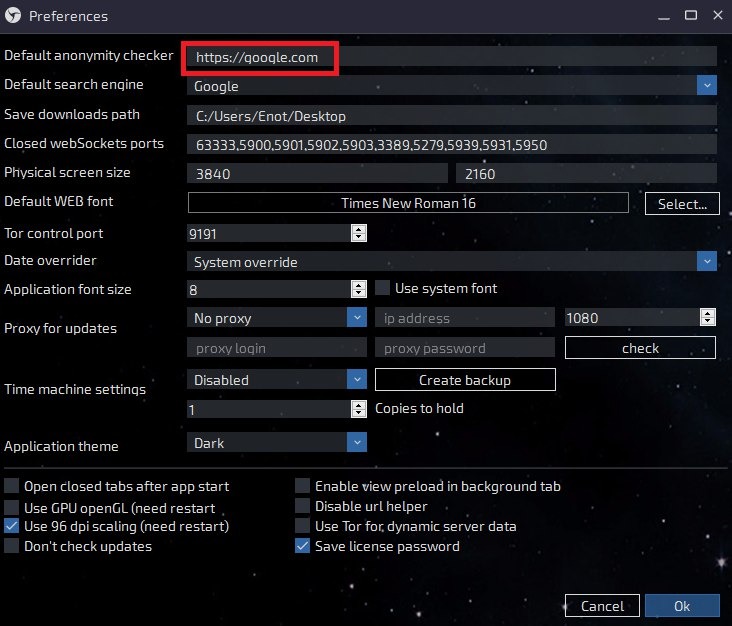Click the ip address proxy field
732x626 pixels.
pyautogui.click(x=465, y=318)
